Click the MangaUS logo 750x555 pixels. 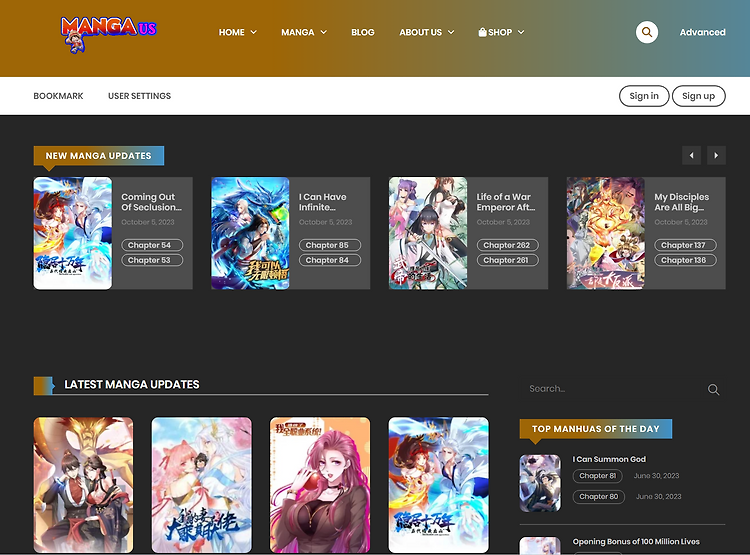click(109, 34)
